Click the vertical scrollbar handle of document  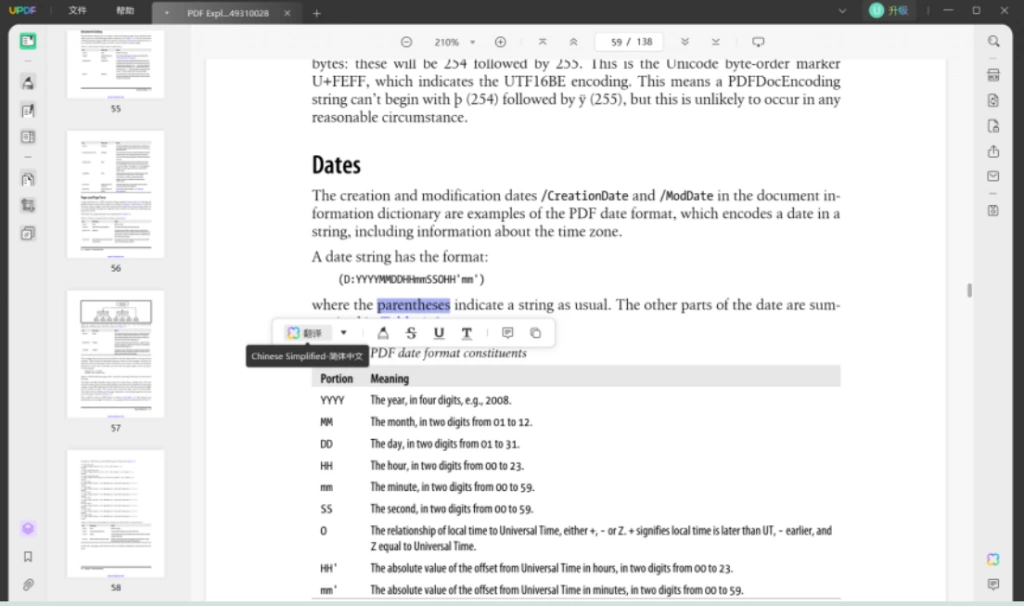(969, 290)
